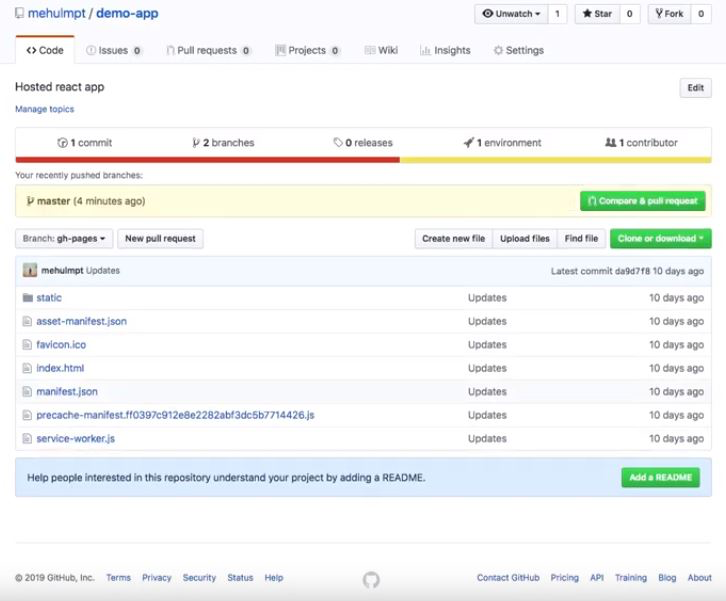Click the Settings gear icon
The image size is (726, 601).
tap(498, 50)
